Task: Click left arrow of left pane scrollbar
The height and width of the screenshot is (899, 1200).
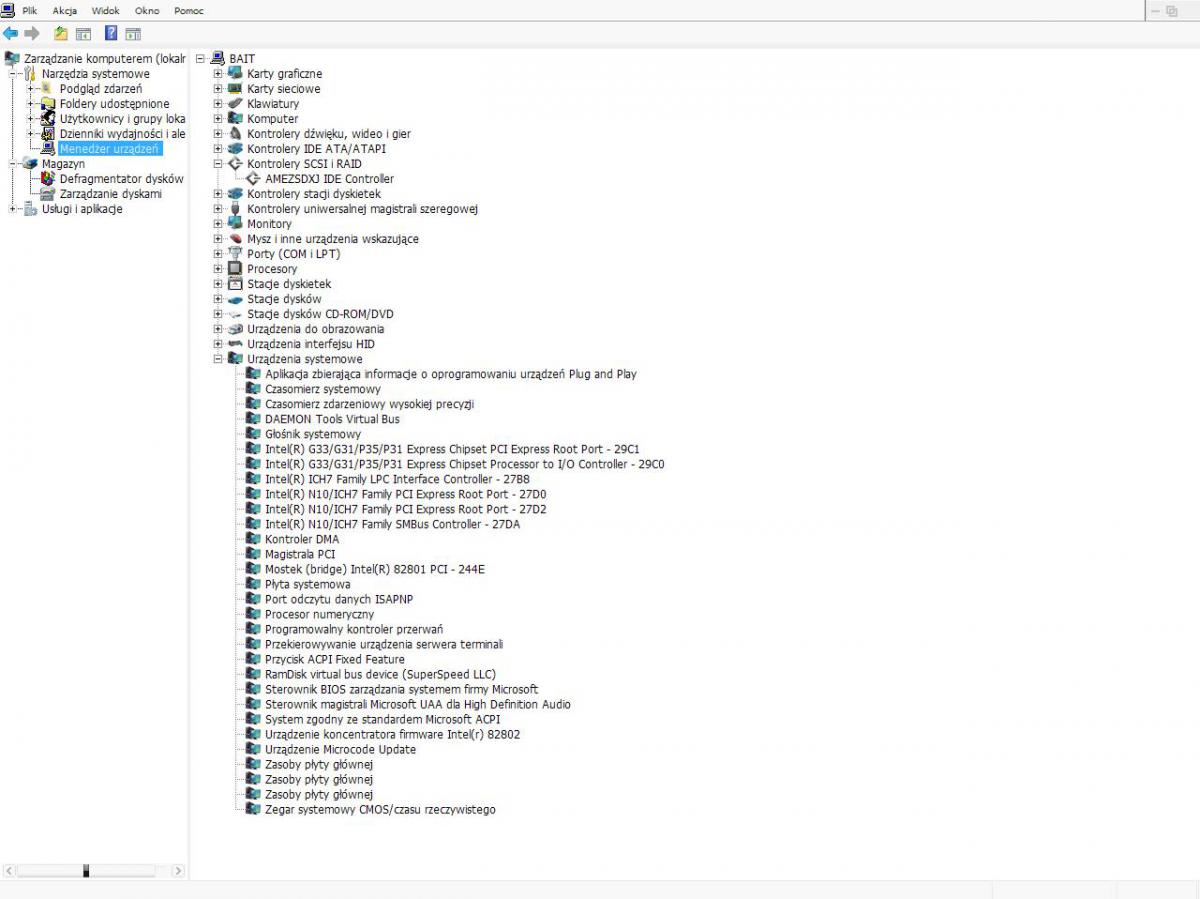Action: click(x=10, y=870)
